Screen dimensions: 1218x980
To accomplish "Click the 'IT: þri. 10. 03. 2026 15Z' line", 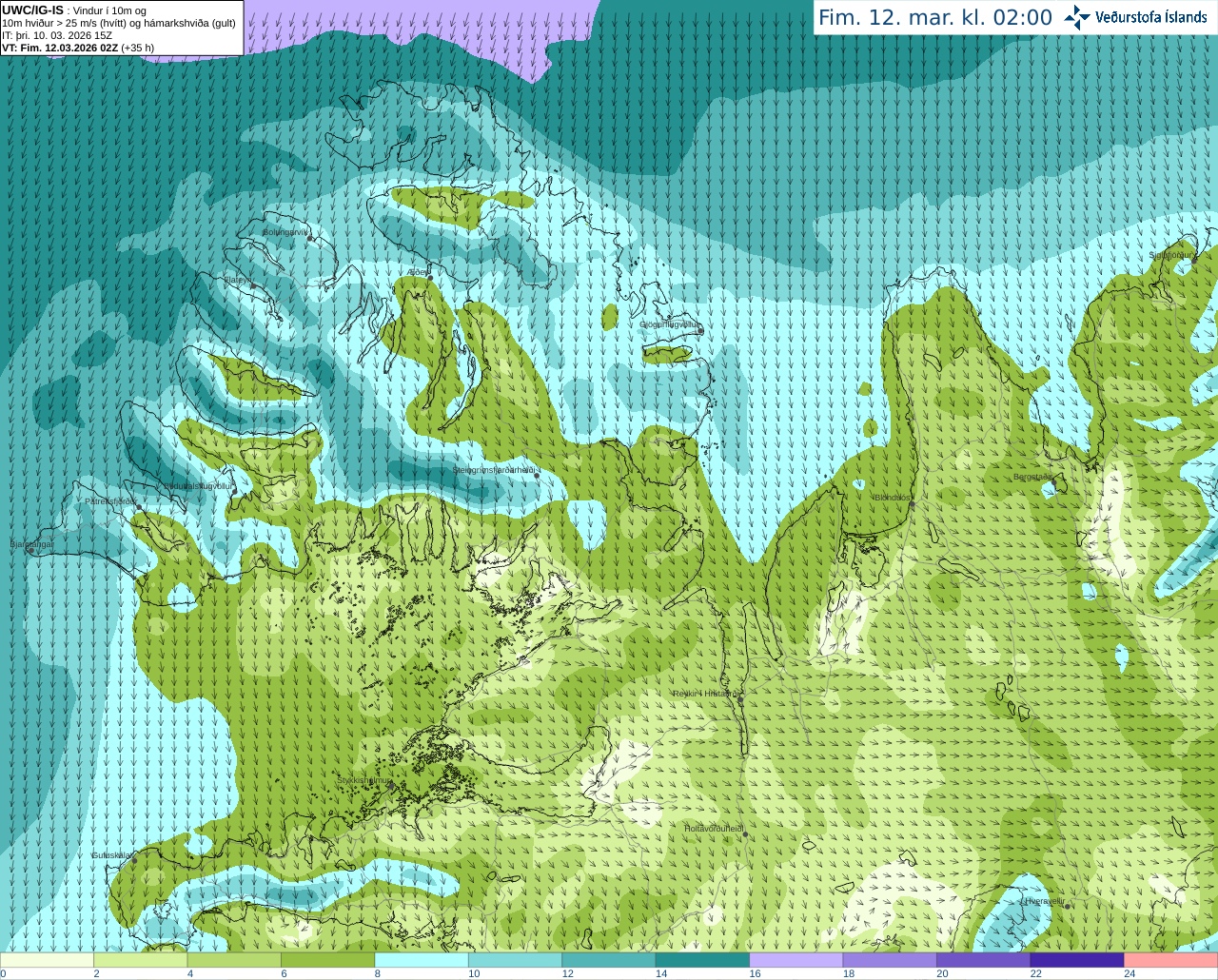I will (x=57, y=35).
